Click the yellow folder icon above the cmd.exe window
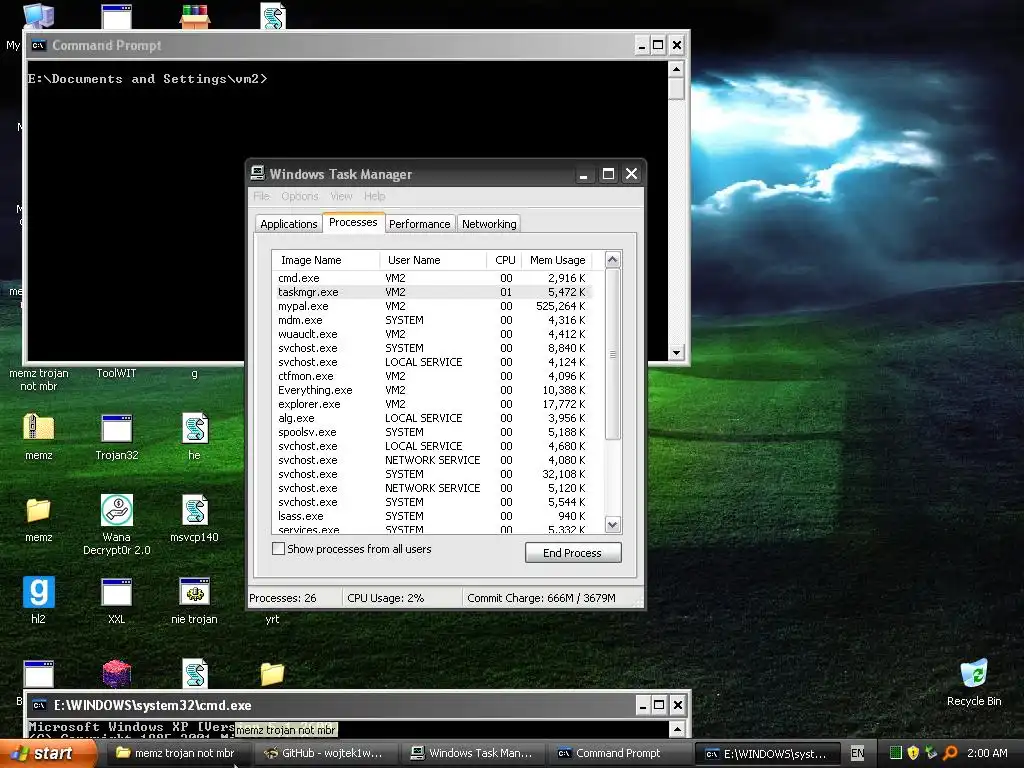This screenshot has height=768, width=1024. 272,673
